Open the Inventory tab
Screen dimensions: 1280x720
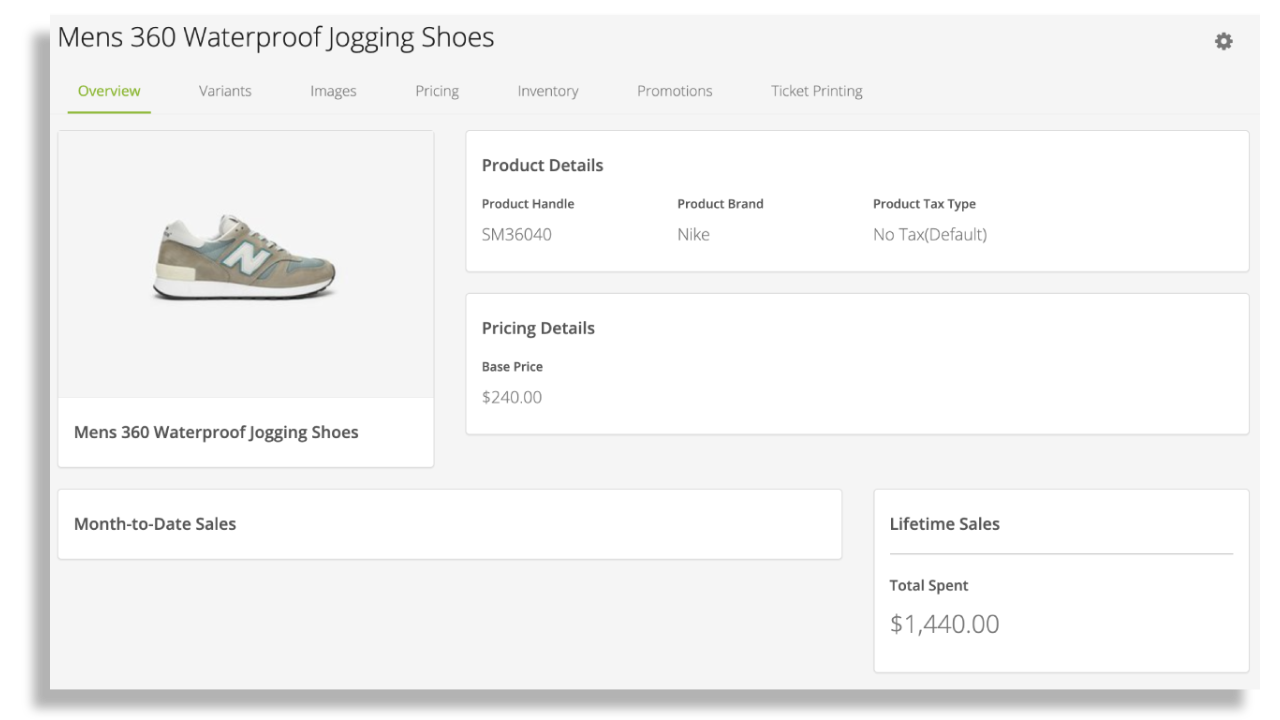click(x=548, y=91)
